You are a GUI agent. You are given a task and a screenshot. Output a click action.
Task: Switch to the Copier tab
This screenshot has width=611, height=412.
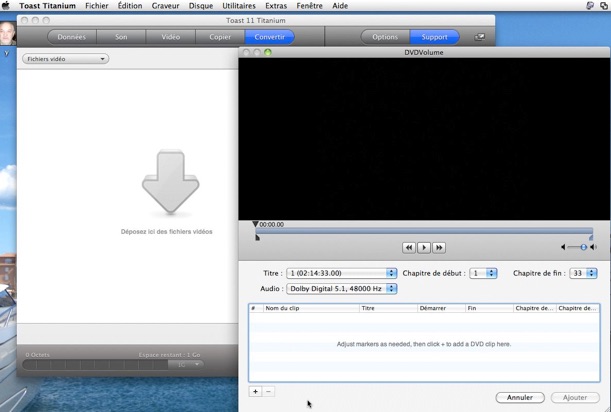(220, 37)
